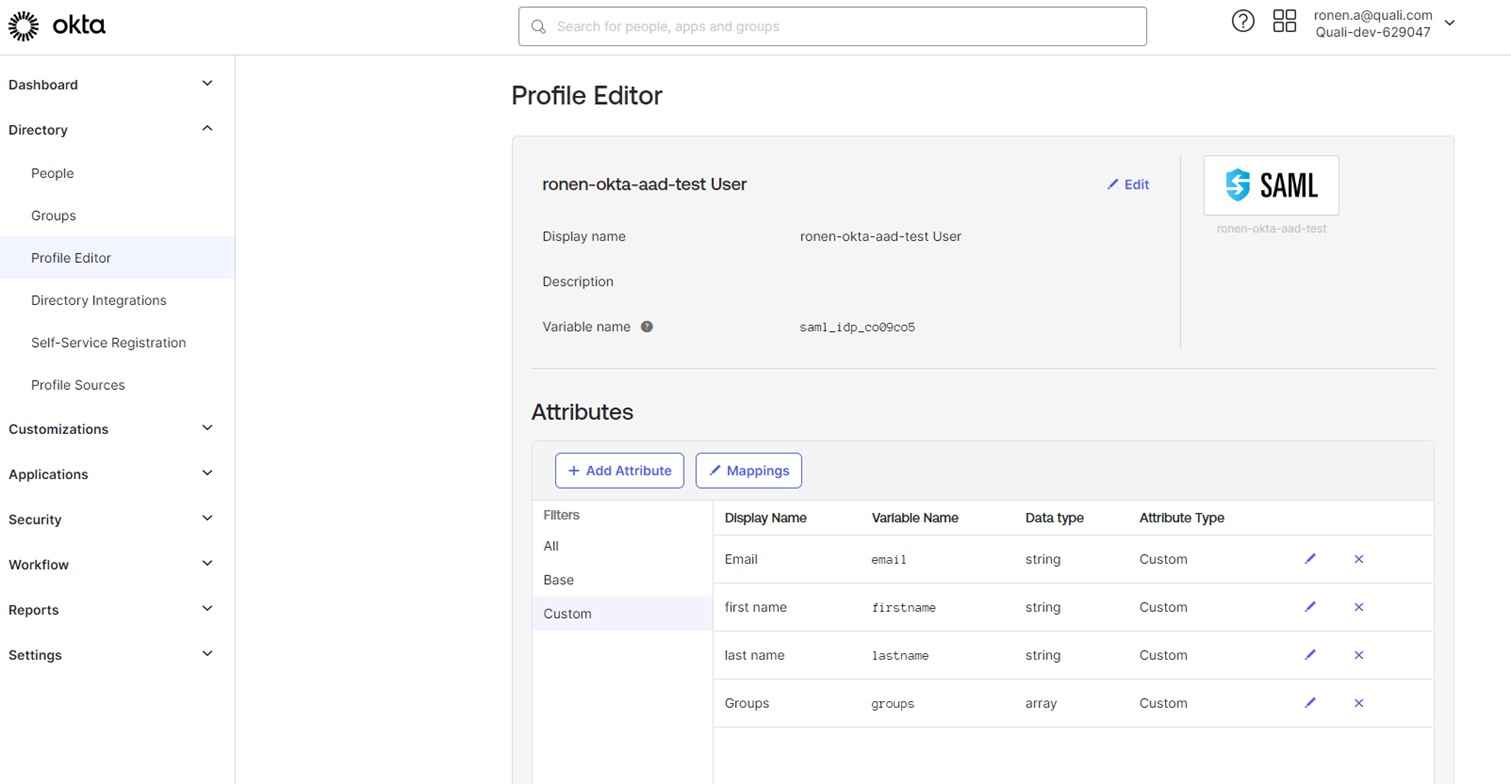Click the Okta logo
Viewport: 1511px width, 784px height.
coord(57,25)
